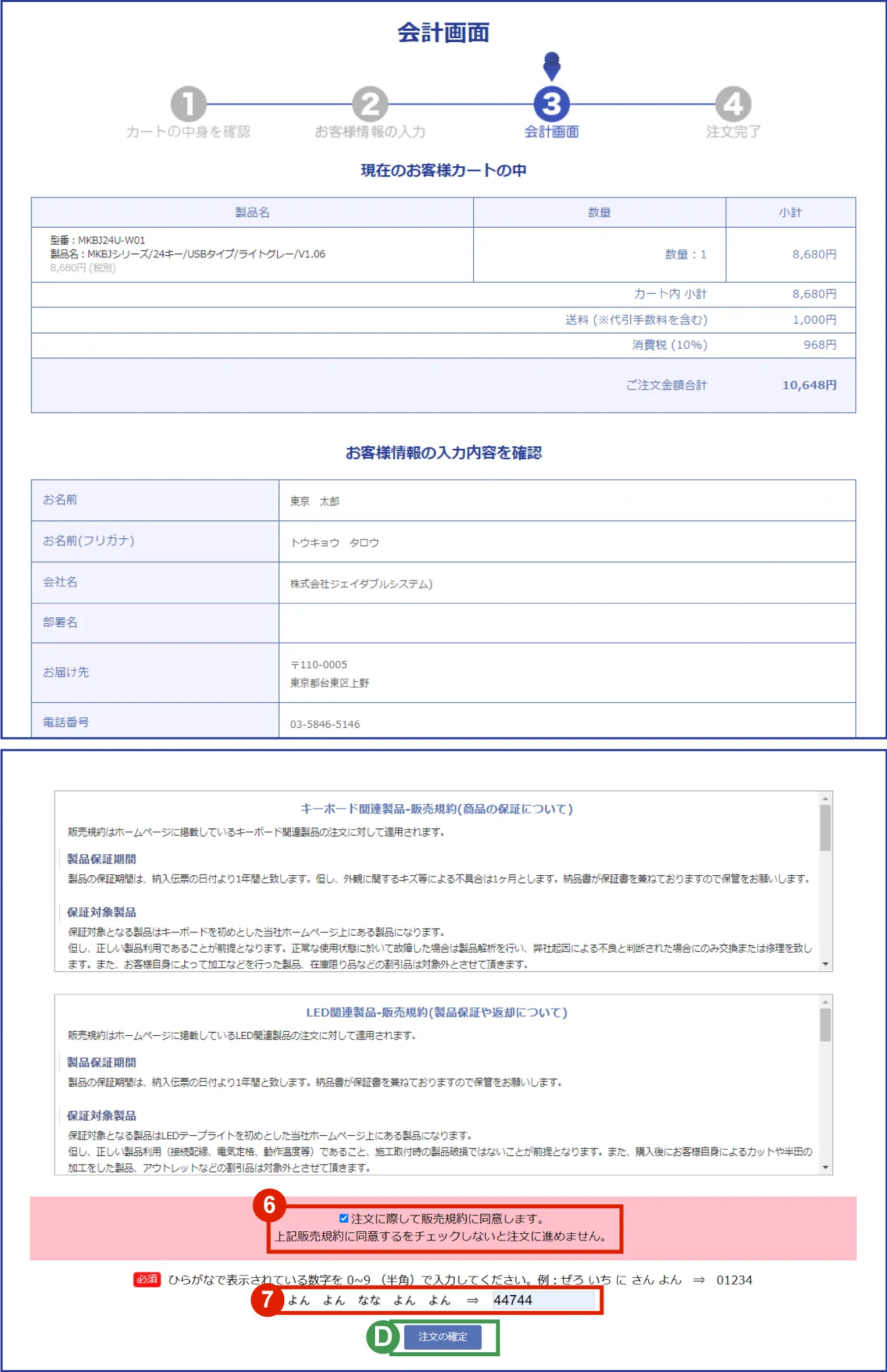Click the red 必須 required badge
887x1372 pixels.
[147, 1279]
